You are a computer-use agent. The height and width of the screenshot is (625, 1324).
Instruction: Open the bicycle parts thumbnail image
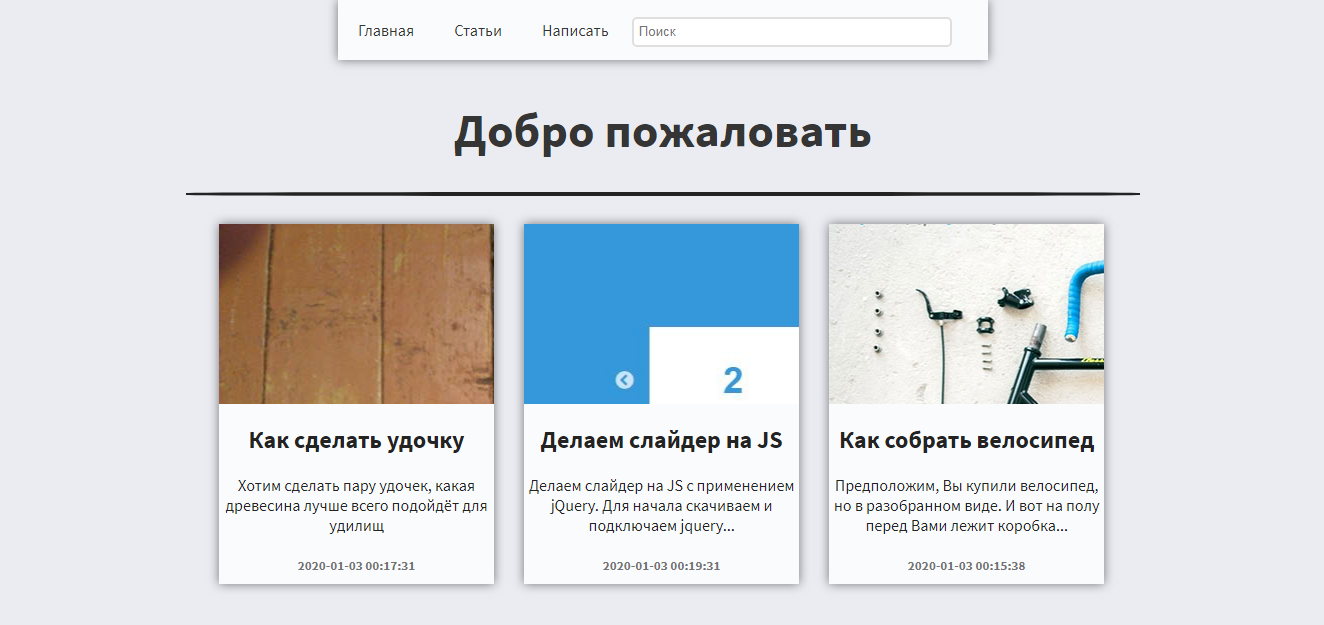point(966,314)
